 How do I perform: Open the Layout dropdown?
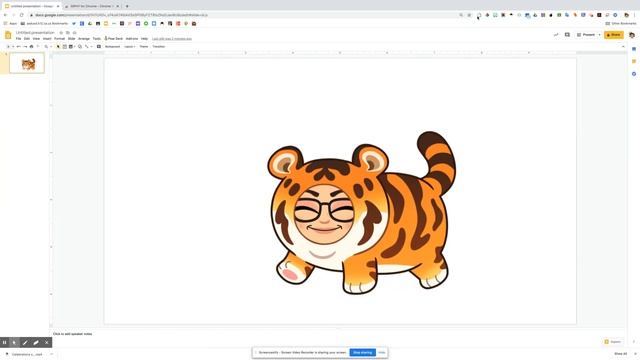coord(130,47)
